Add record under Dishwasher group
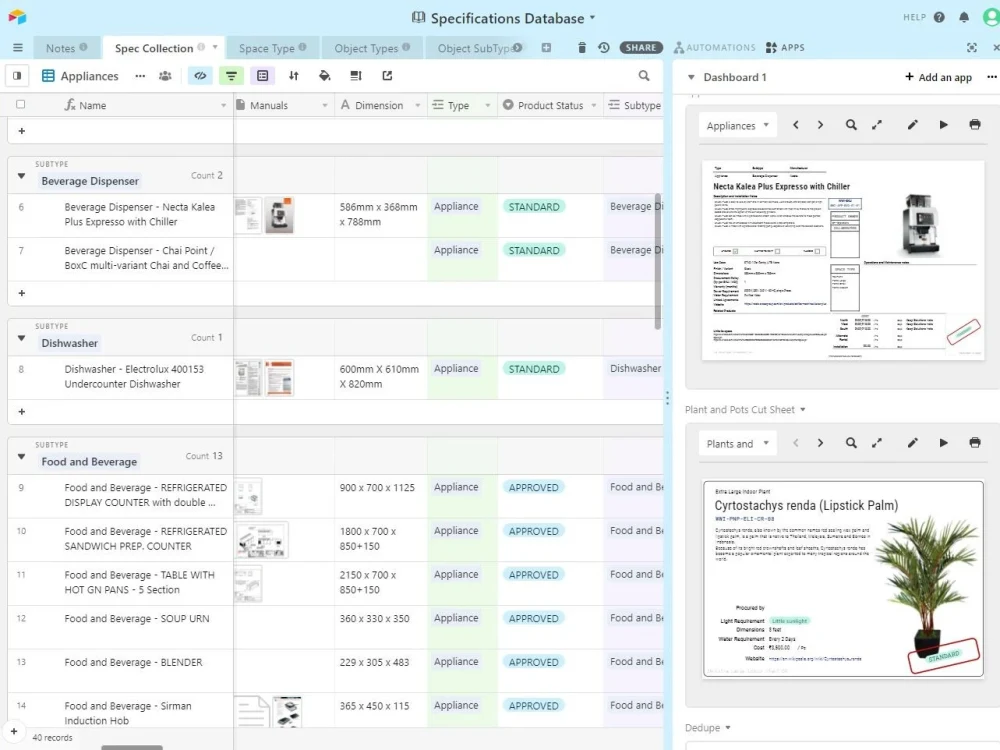The image size is (1000, 750). coord(22,412)
